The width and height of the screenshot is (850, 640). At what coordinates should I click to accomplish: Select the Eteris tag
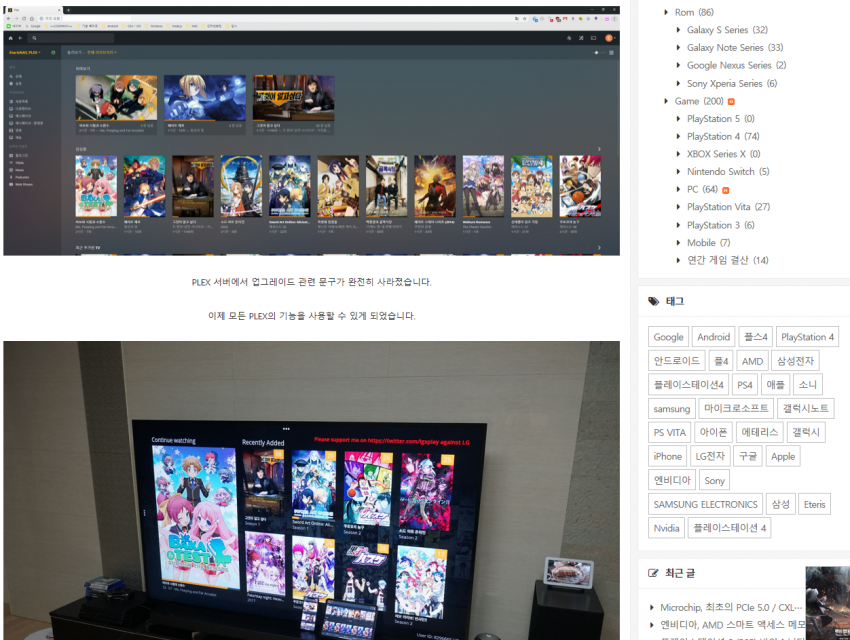point(814,505)
